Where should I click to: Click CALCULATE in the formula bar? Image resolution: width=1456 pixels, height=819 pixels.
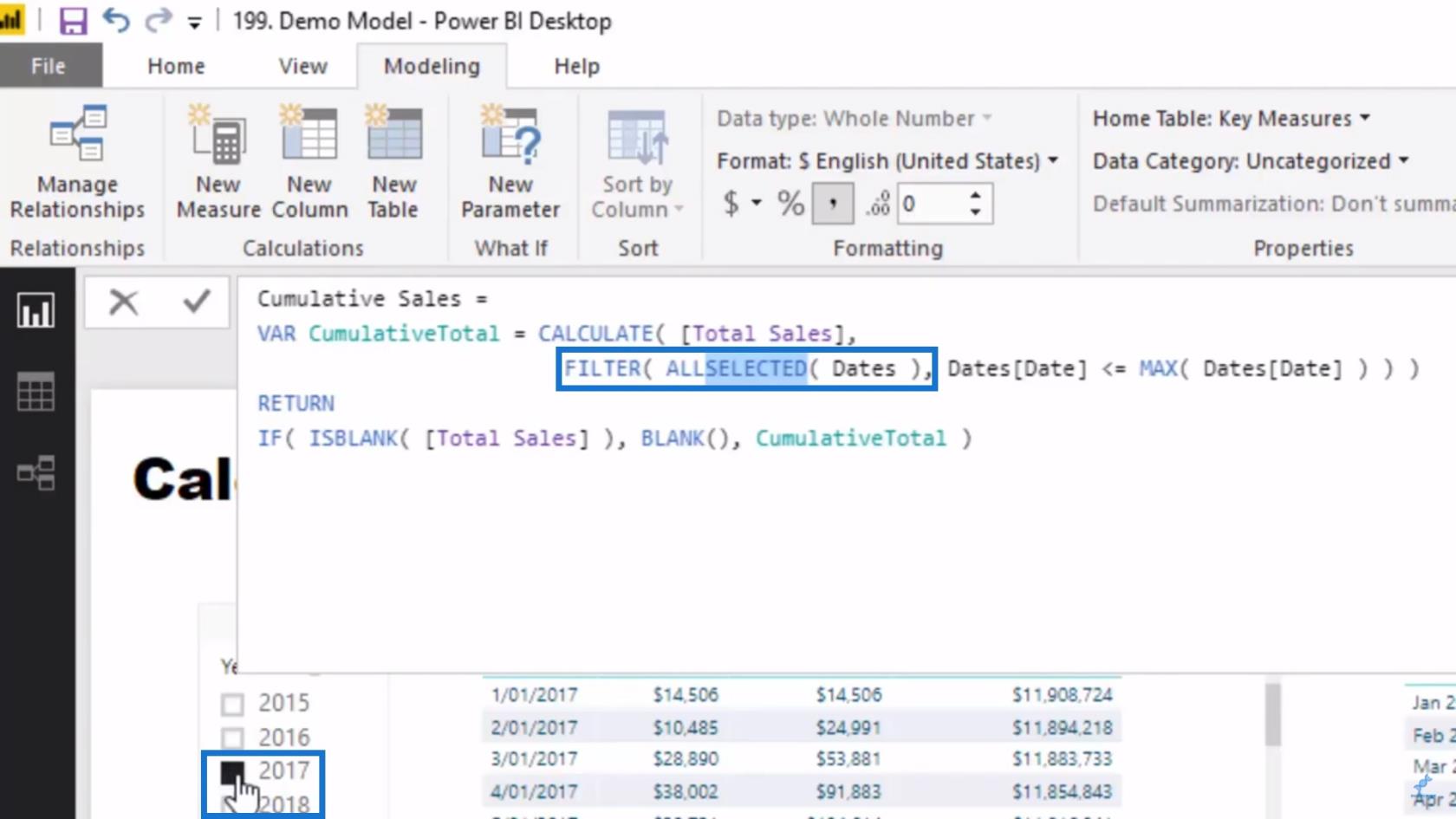click(x=595, y=334)
